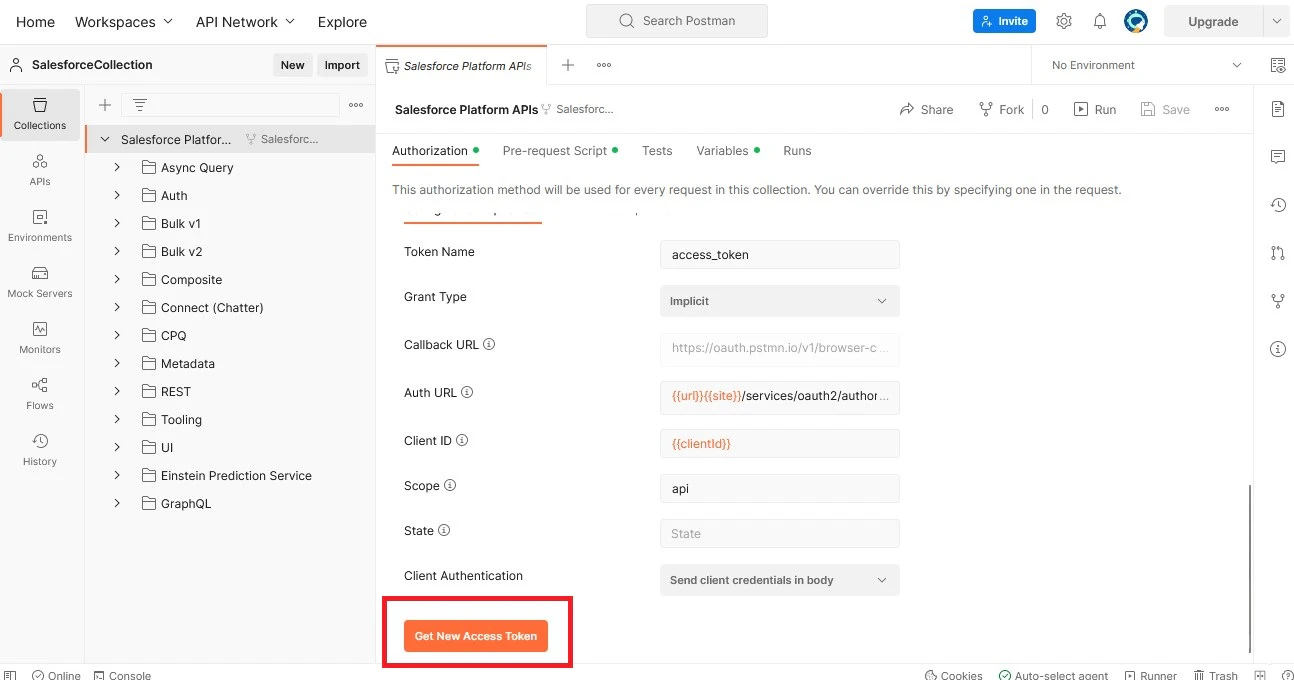Switch to the Tests tab
1294x680 pixels.
(x=657, y=151)
